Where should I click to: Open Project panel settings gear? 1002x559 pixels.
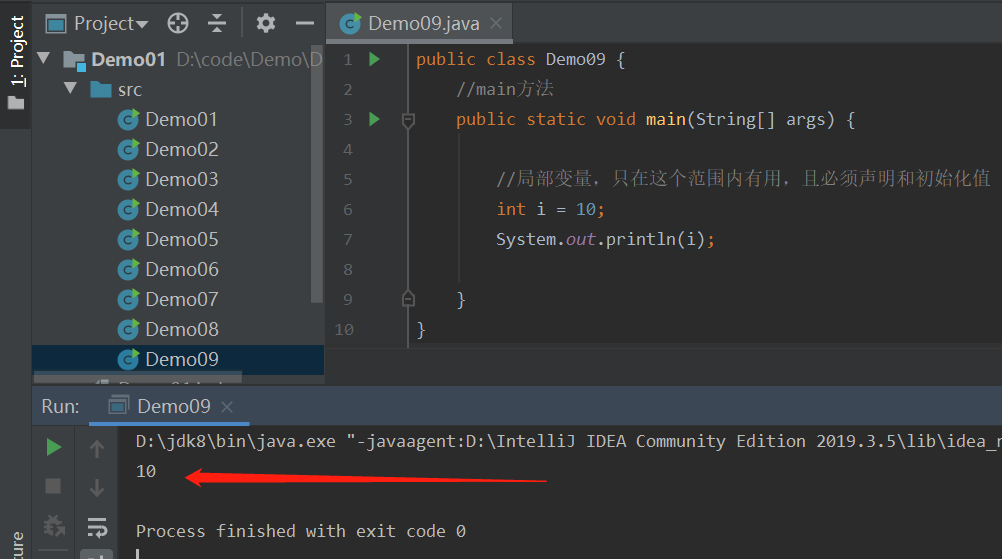click(266, 24)
